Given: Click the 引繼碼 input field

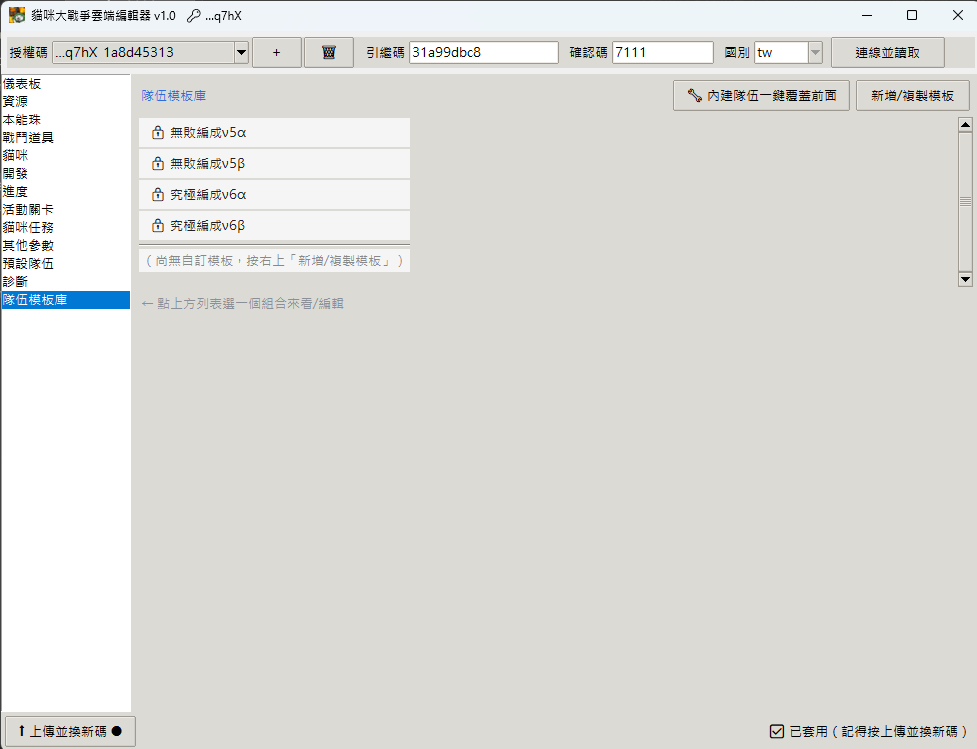Looking at the screenshot, I should click(x=484, y=52).
